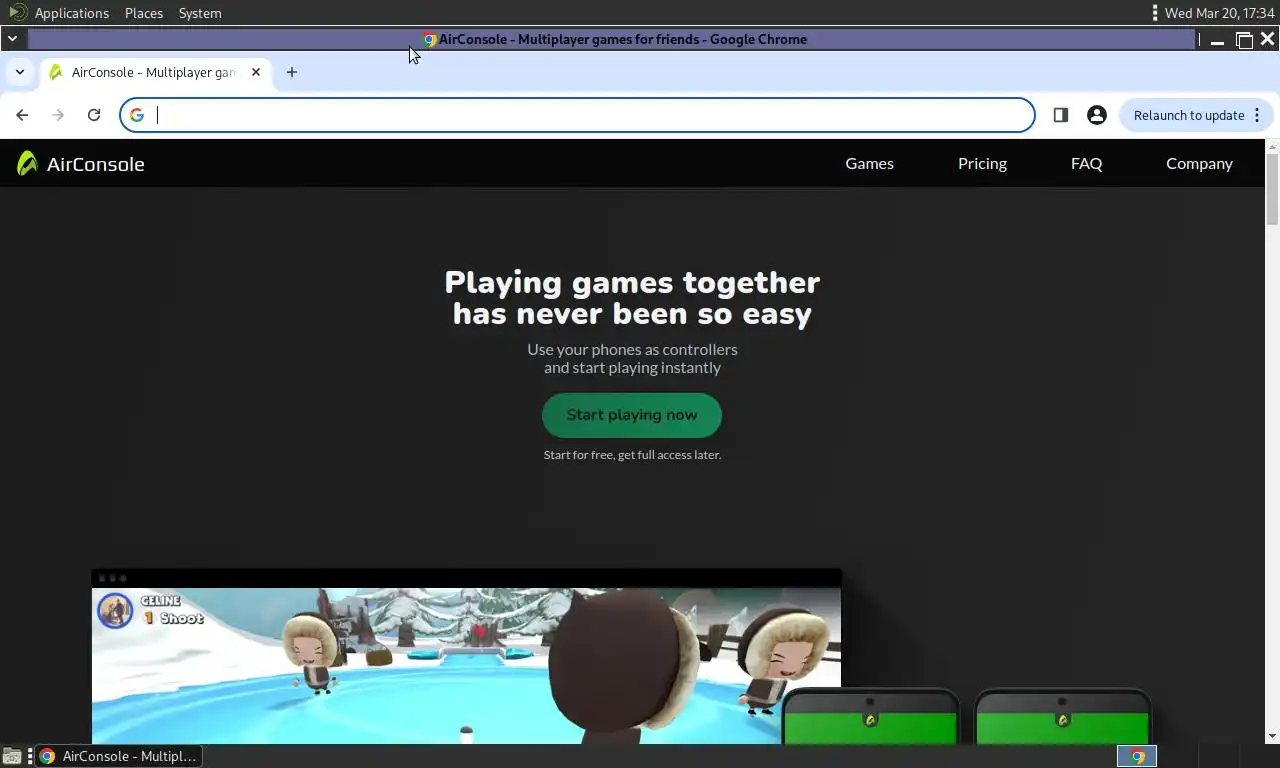Close the AirConsole tab
This screenshot has width=1280, height=768.
pos(256,72)
